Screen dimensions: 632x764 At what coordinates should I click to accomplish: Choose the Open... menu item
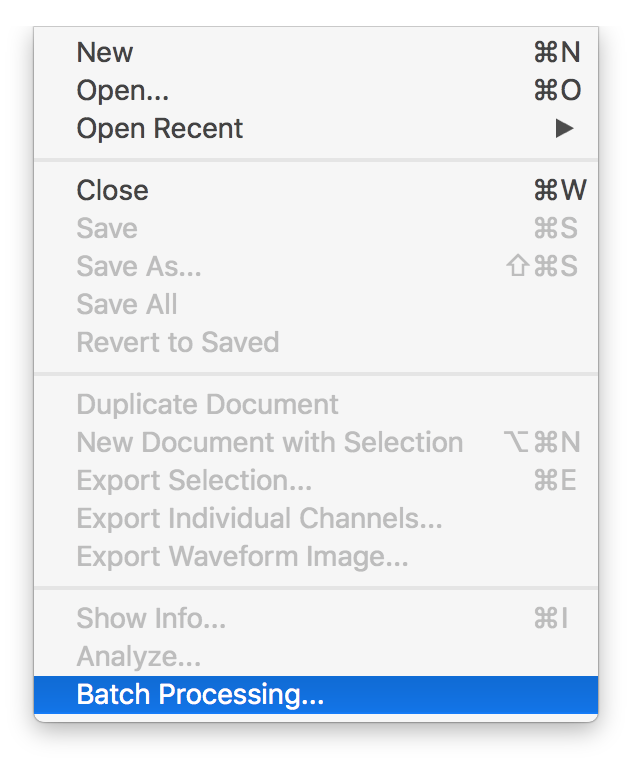coord(122,91)
